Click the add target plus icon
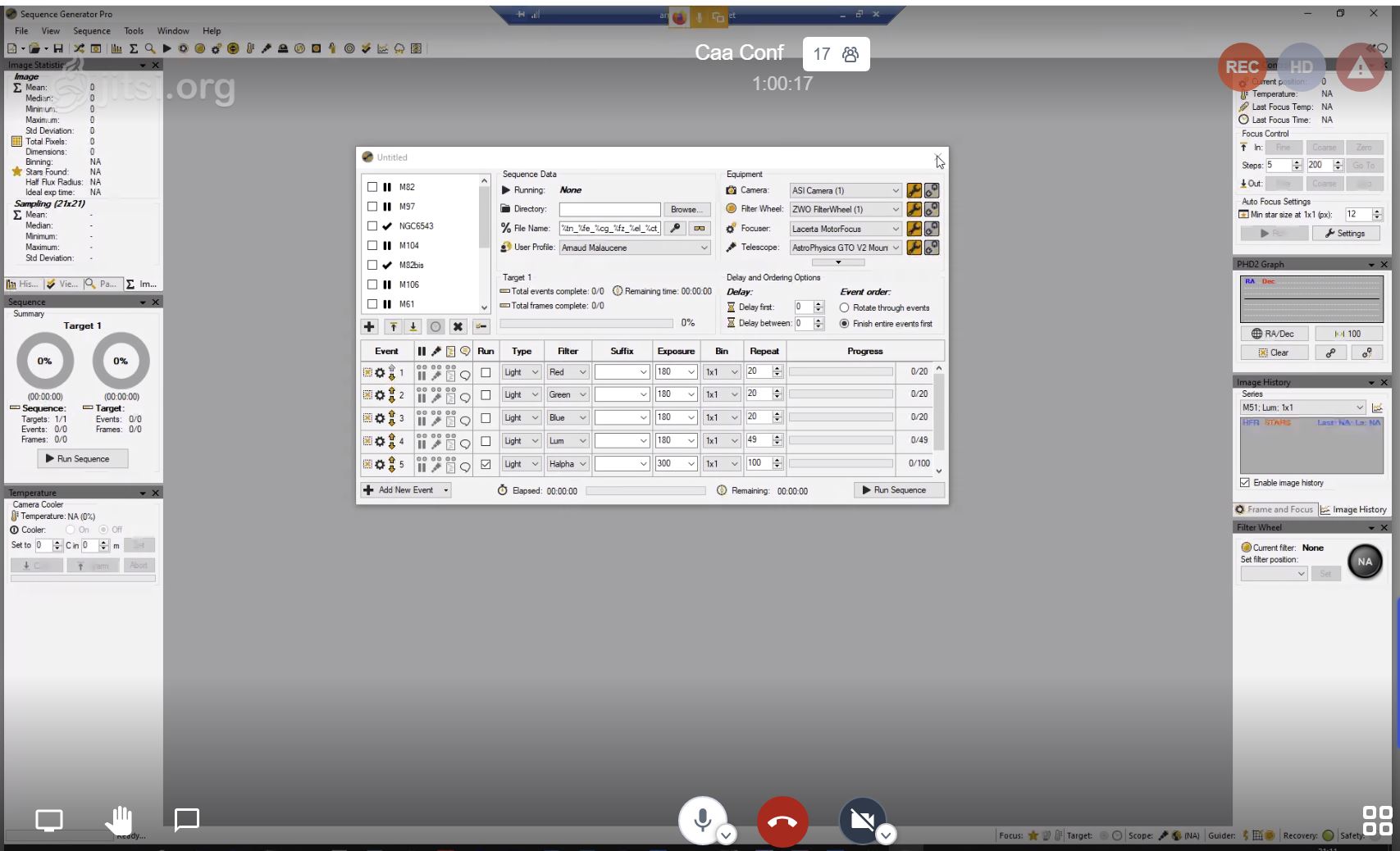 [x=369, y=326]
